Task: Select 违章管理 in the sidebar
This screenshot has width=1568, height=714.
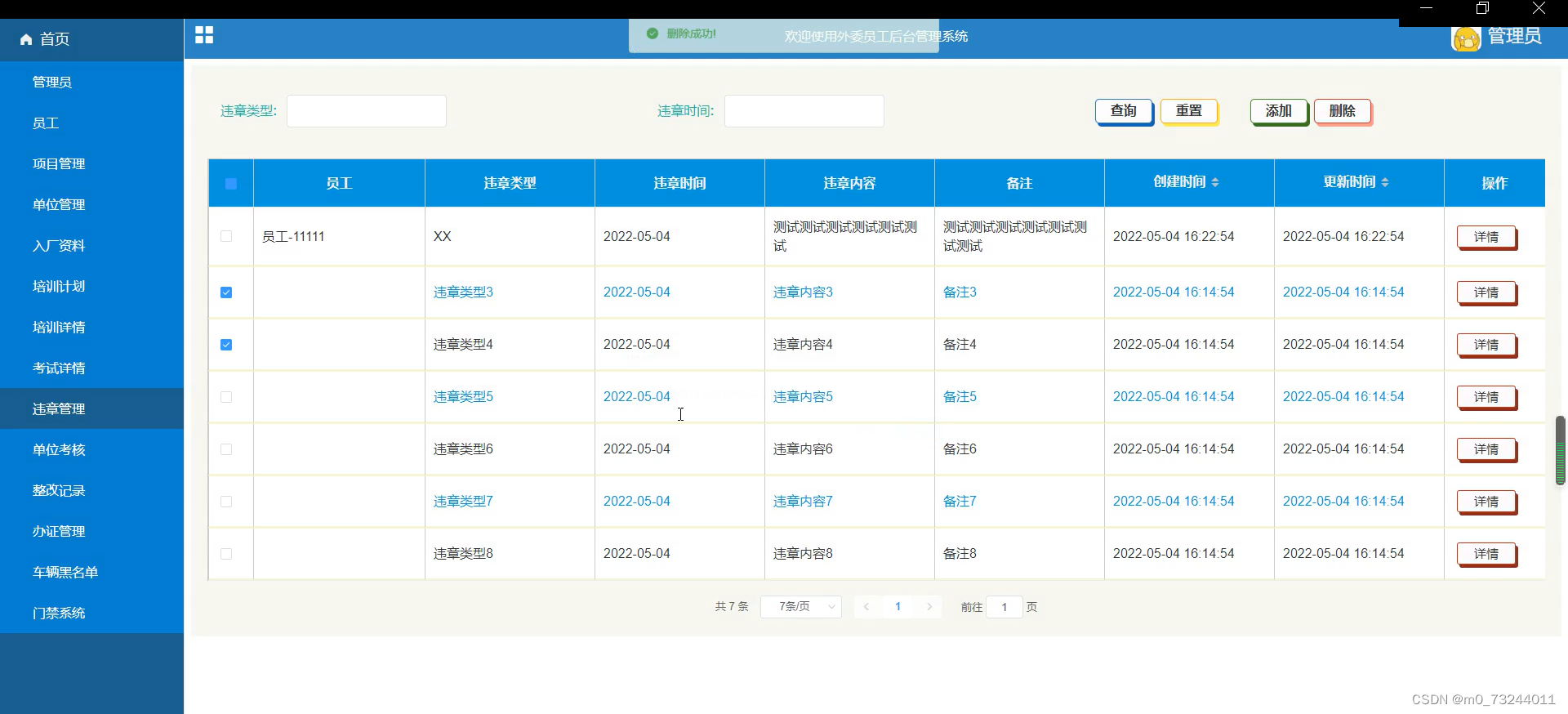Action: pyautogui.click(x=91, y=408)
